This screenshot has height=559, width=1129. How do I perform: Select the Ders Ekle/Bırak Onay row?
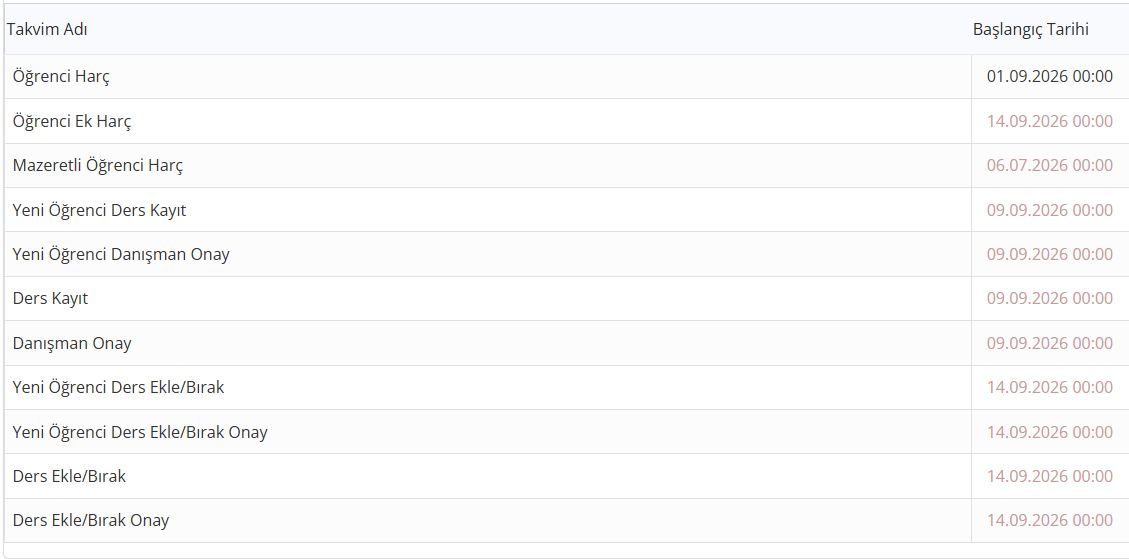tap(567, 520)
